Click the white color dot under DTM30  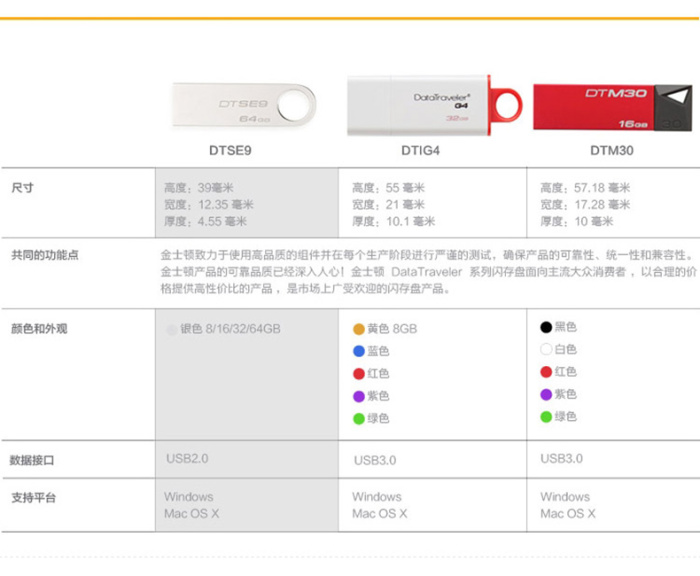(x=546, y=349)
